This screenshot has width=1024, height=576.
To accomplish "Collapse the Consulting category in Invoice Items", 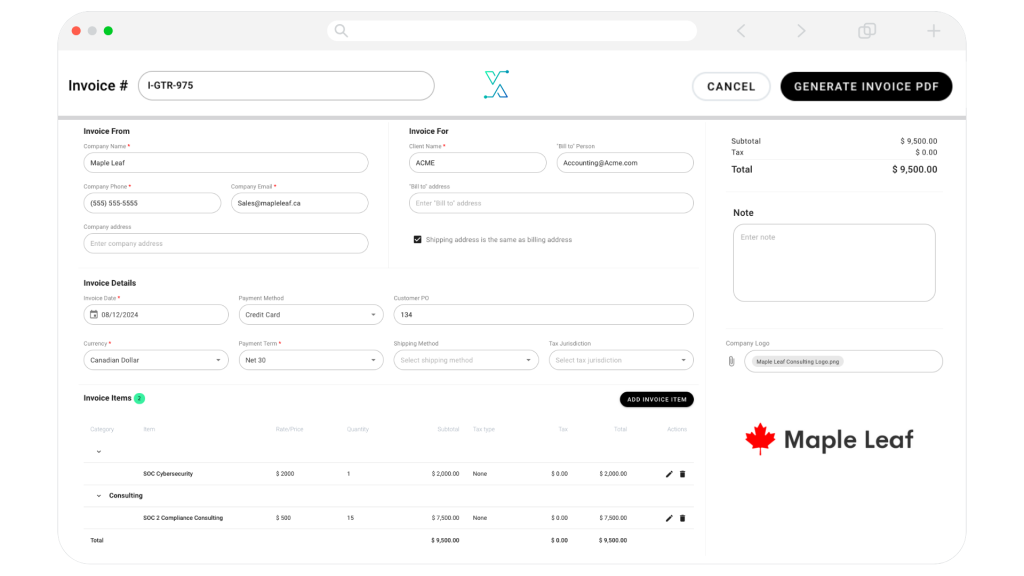I will 97,495.
